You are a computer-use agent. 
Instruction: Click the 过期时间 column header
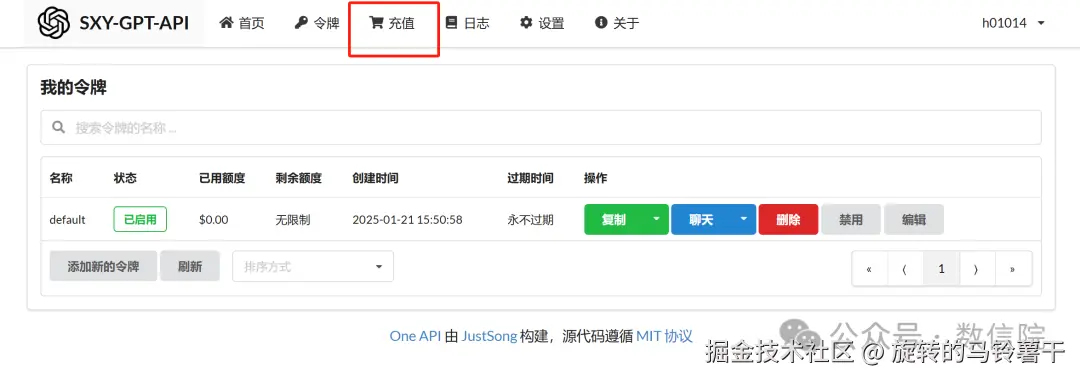tap(530, 178)
